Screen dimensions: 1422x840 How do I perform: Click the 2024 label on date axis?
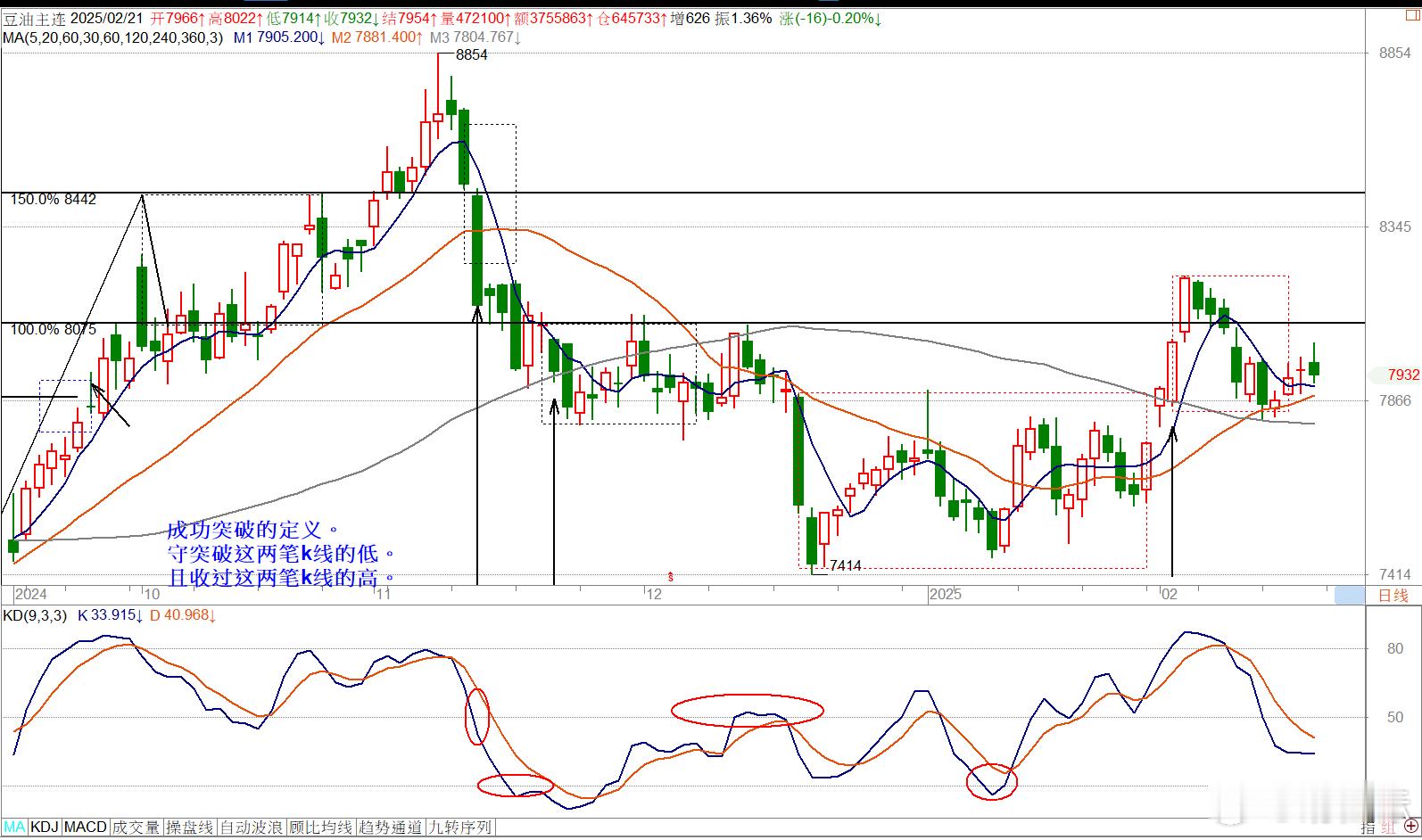(x=31, y=594)
